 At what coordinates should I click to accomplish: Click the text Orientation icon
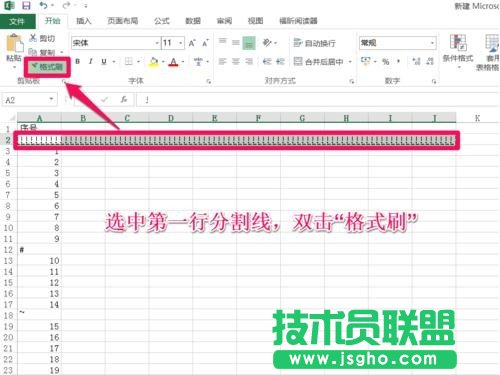[x=267, y=43]
